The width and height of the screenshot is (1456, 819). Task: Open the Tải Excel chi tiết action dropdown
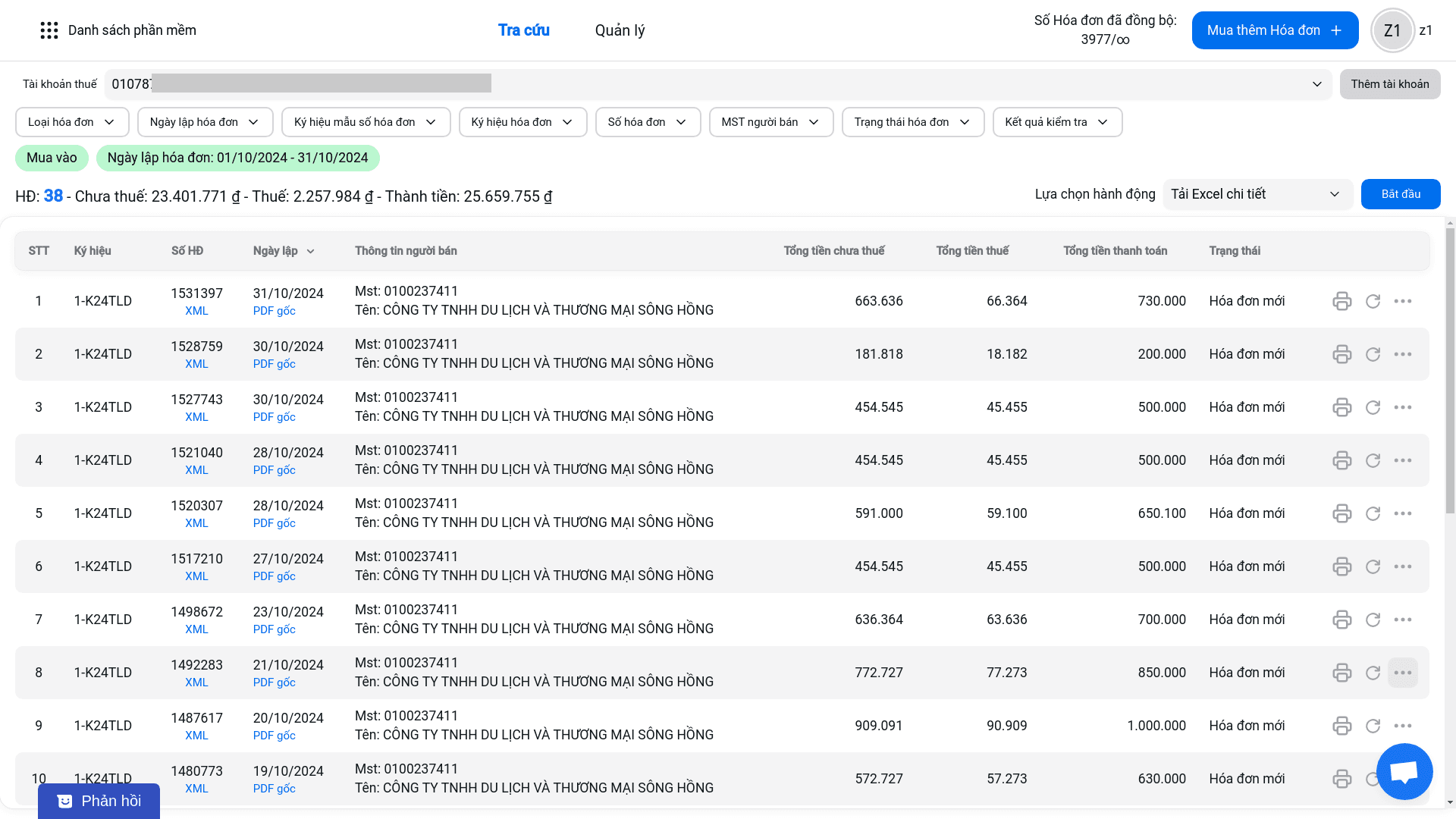click(1257, 194)
